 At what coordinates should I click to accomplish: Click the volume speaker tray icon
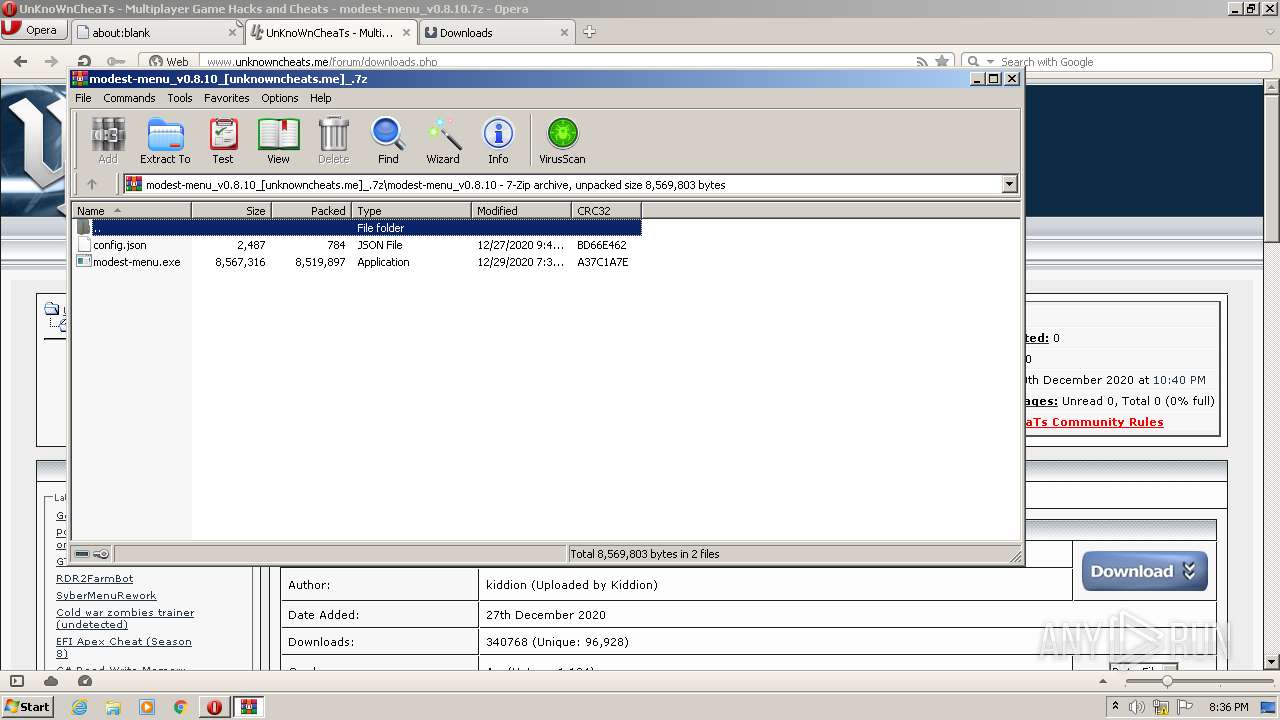point(1136,707)
